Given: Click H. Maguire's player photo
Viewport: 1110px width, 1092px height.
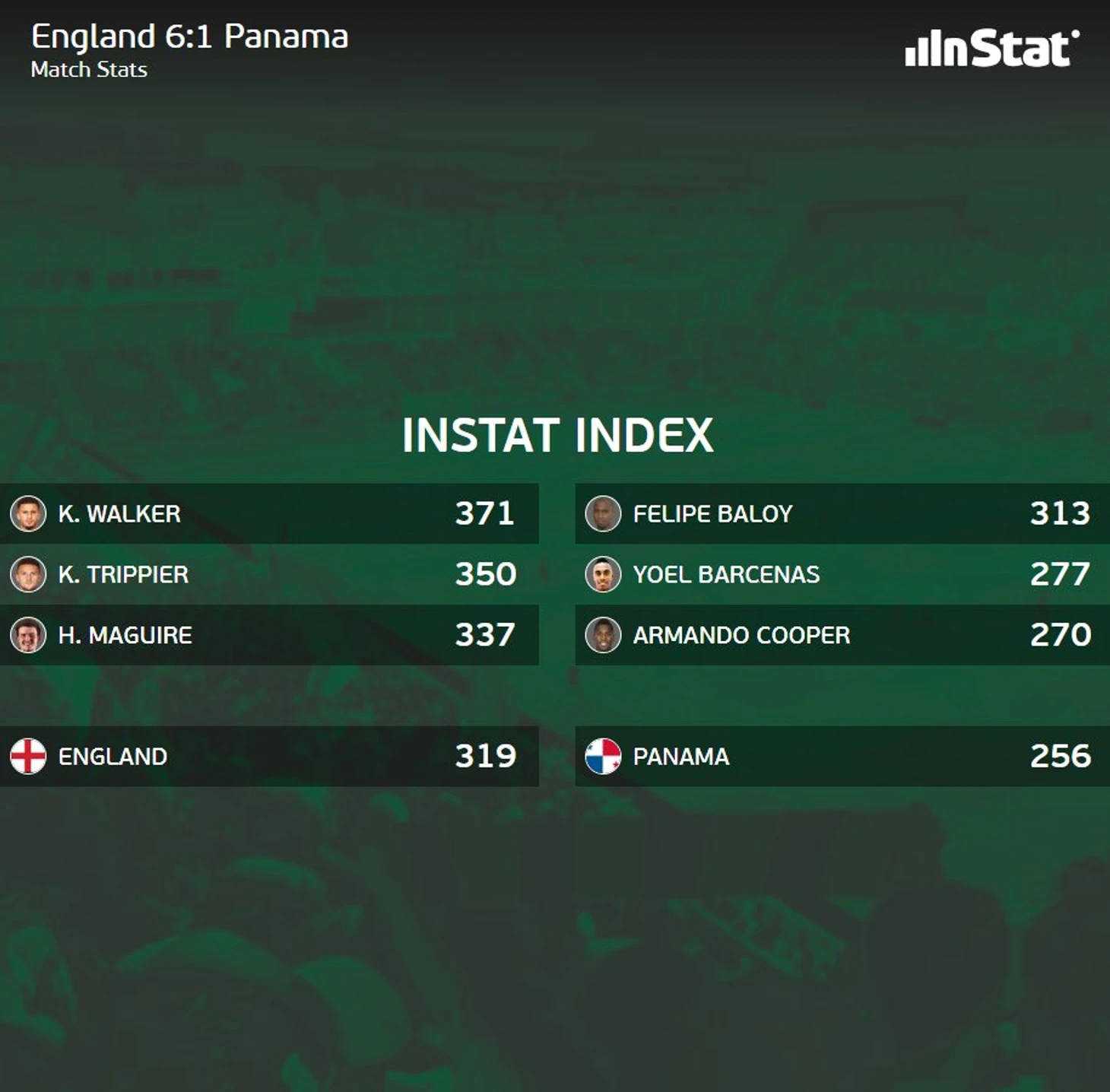Looking at the screenshot, I should coord(28,635).
